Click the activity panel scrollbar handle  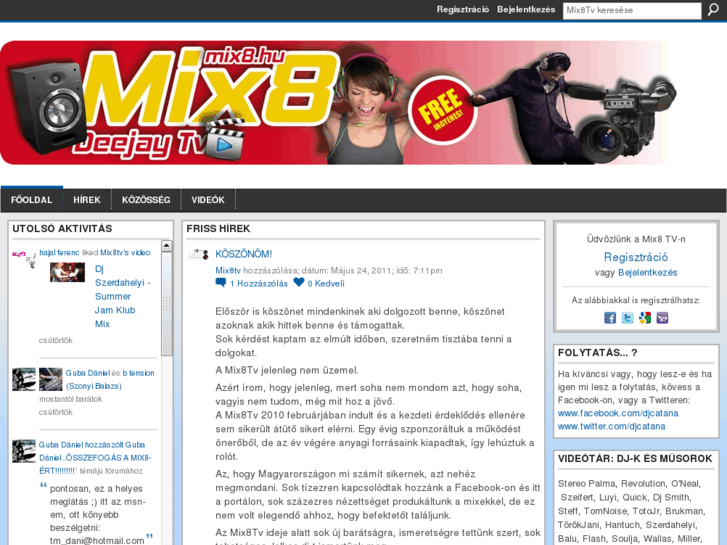pyautogui.click(x=167, y=304)
